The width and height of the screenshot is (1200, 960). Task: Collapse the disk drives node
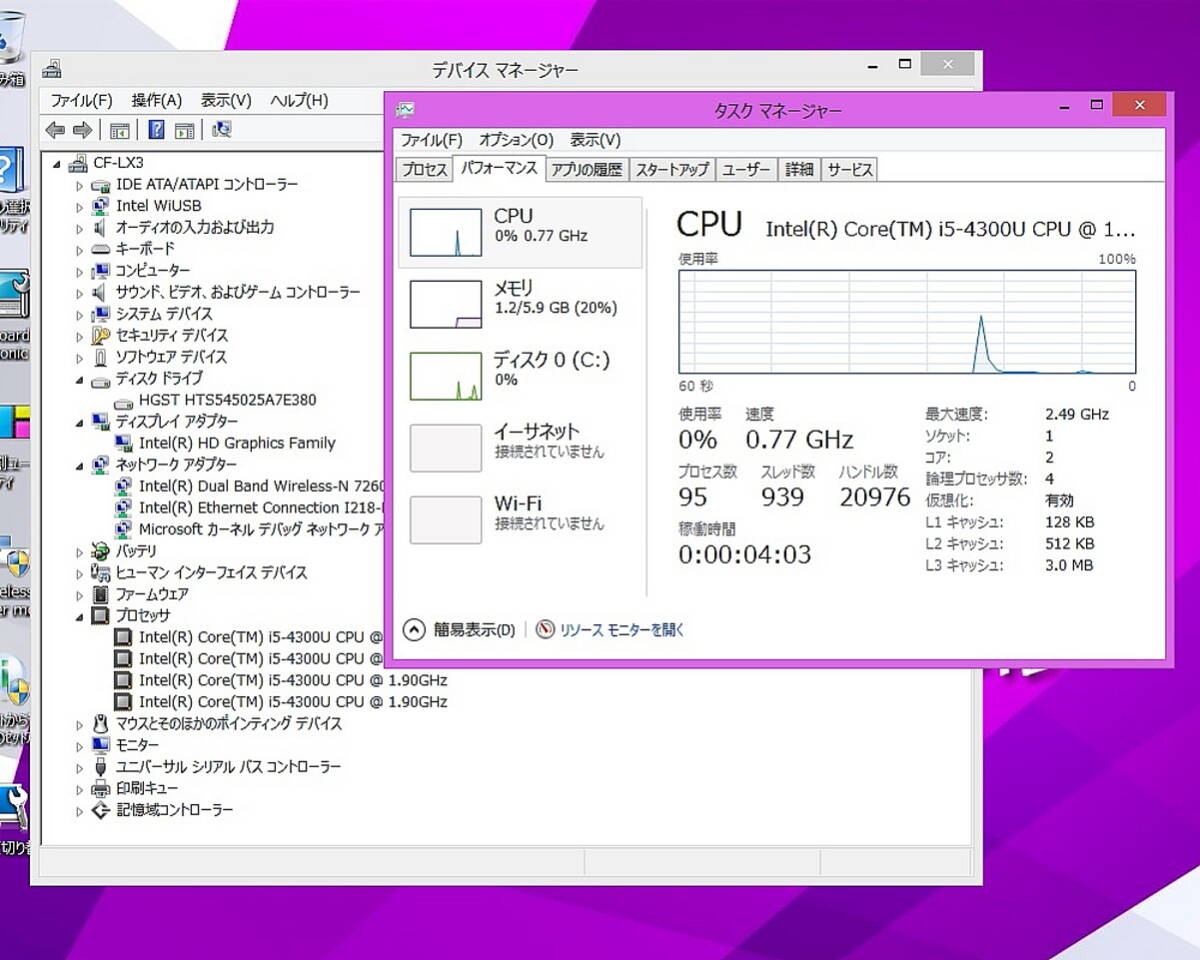(80, 379)
